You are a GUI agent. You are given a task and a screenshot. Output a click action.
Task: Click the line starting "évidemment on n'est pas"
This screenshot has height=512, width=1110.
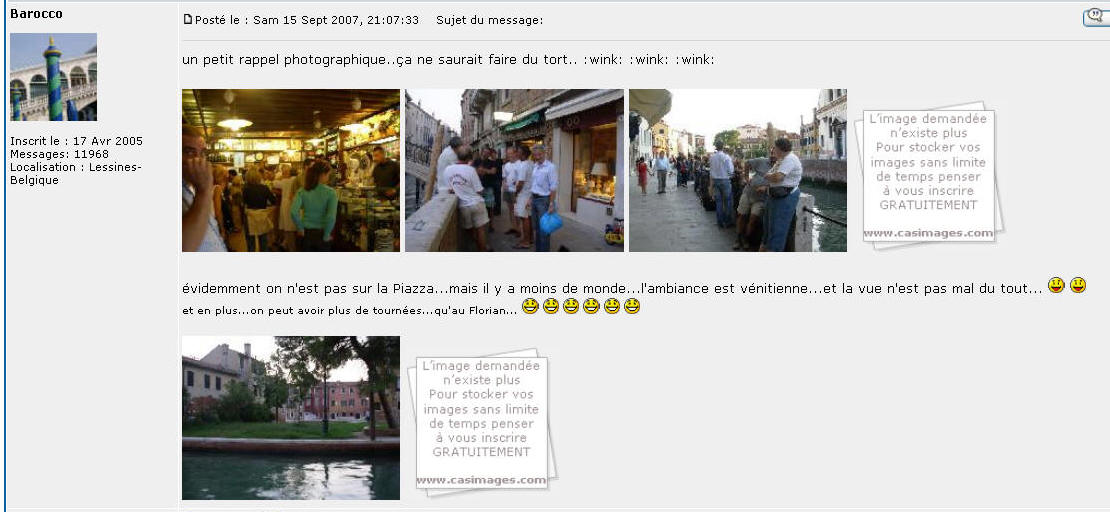tap(612, 288)
